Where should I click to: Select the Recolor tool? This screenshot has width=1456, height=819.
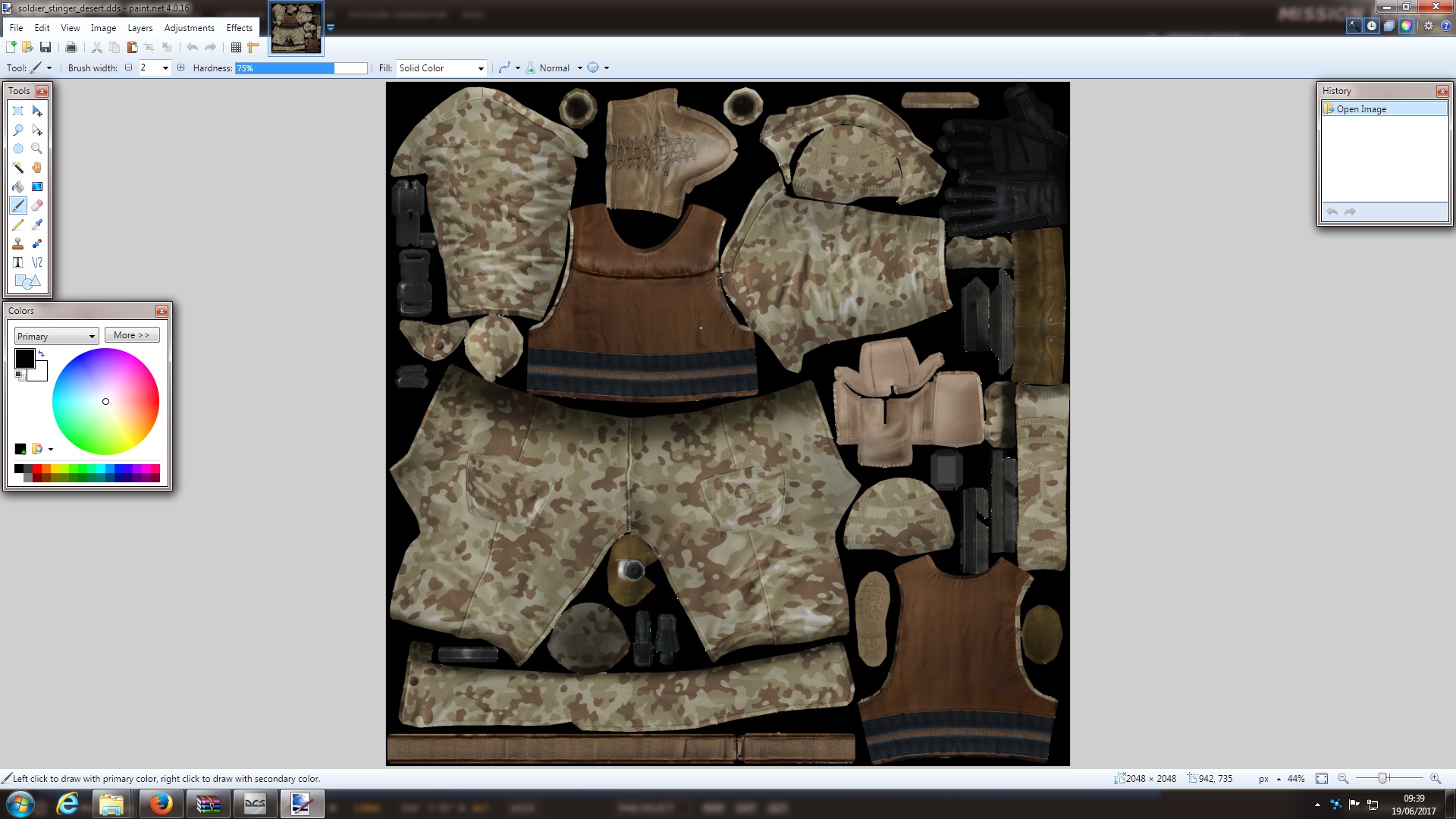coord(37,243)
